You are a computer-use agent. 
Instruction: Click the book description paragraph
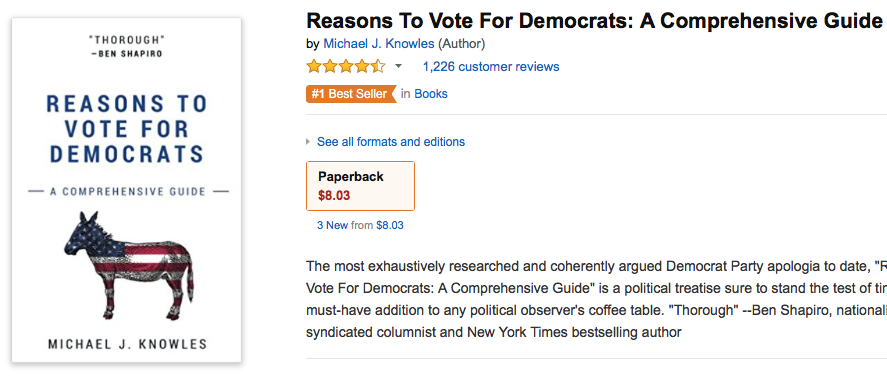tap(596, 299)
